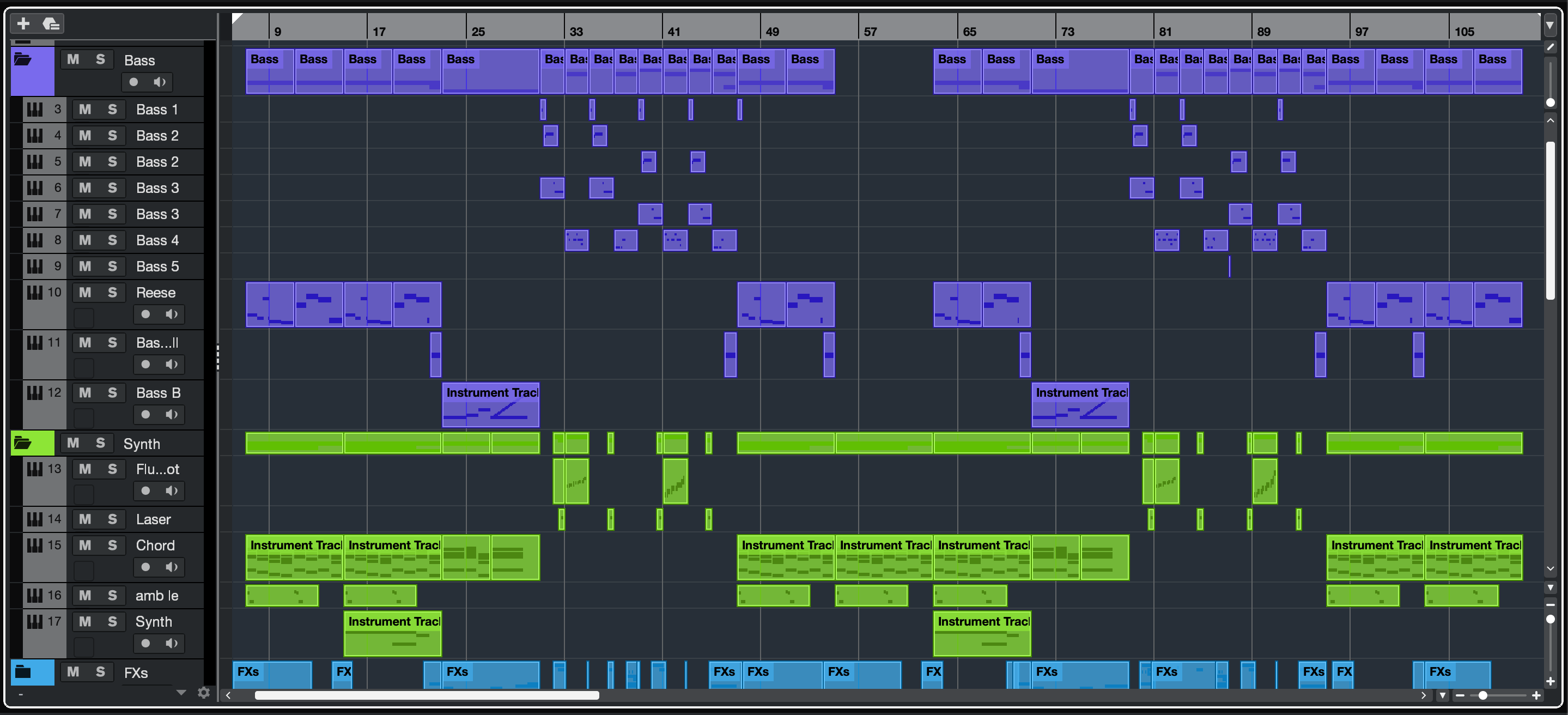This screenshot has width=1568, height=715.
Task: Select the Bass 5 track name
Action: click(x=157, y=266)
